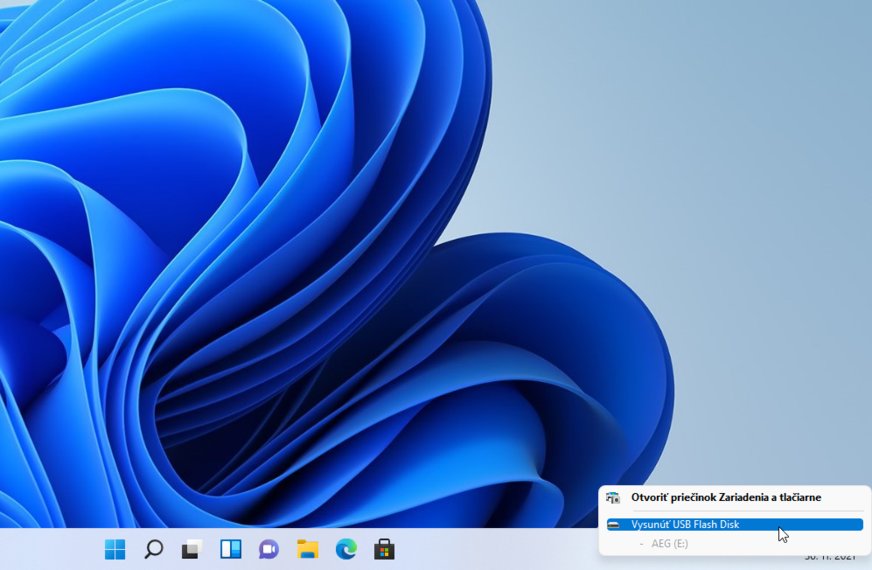Image resolution: width=872 pixels, height=570 pixels.
Task: Click the Devices and Printers icon in the menu
Action: pos(613,497)
